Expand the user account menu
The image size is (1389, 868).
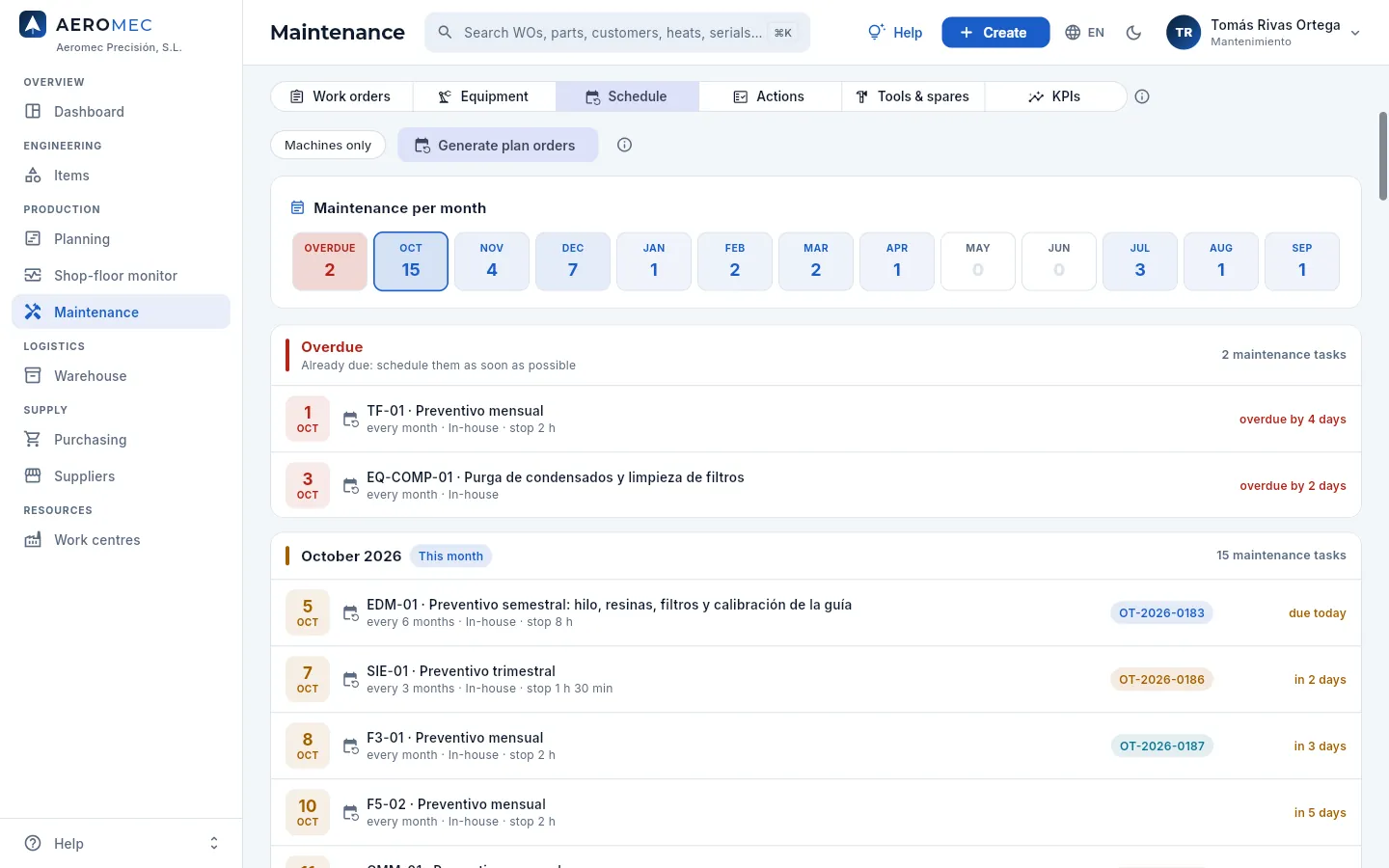point(1264,33)
